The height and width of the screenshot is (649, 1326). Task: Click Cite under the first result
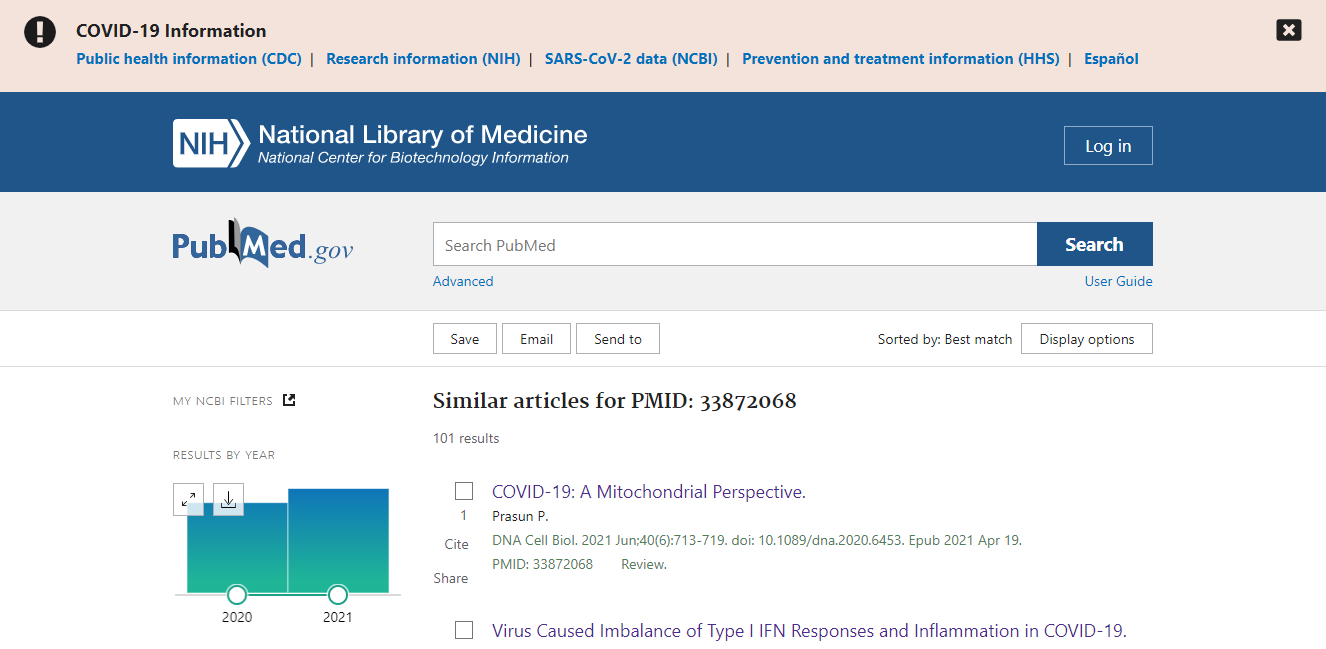[x=456, y=544]
